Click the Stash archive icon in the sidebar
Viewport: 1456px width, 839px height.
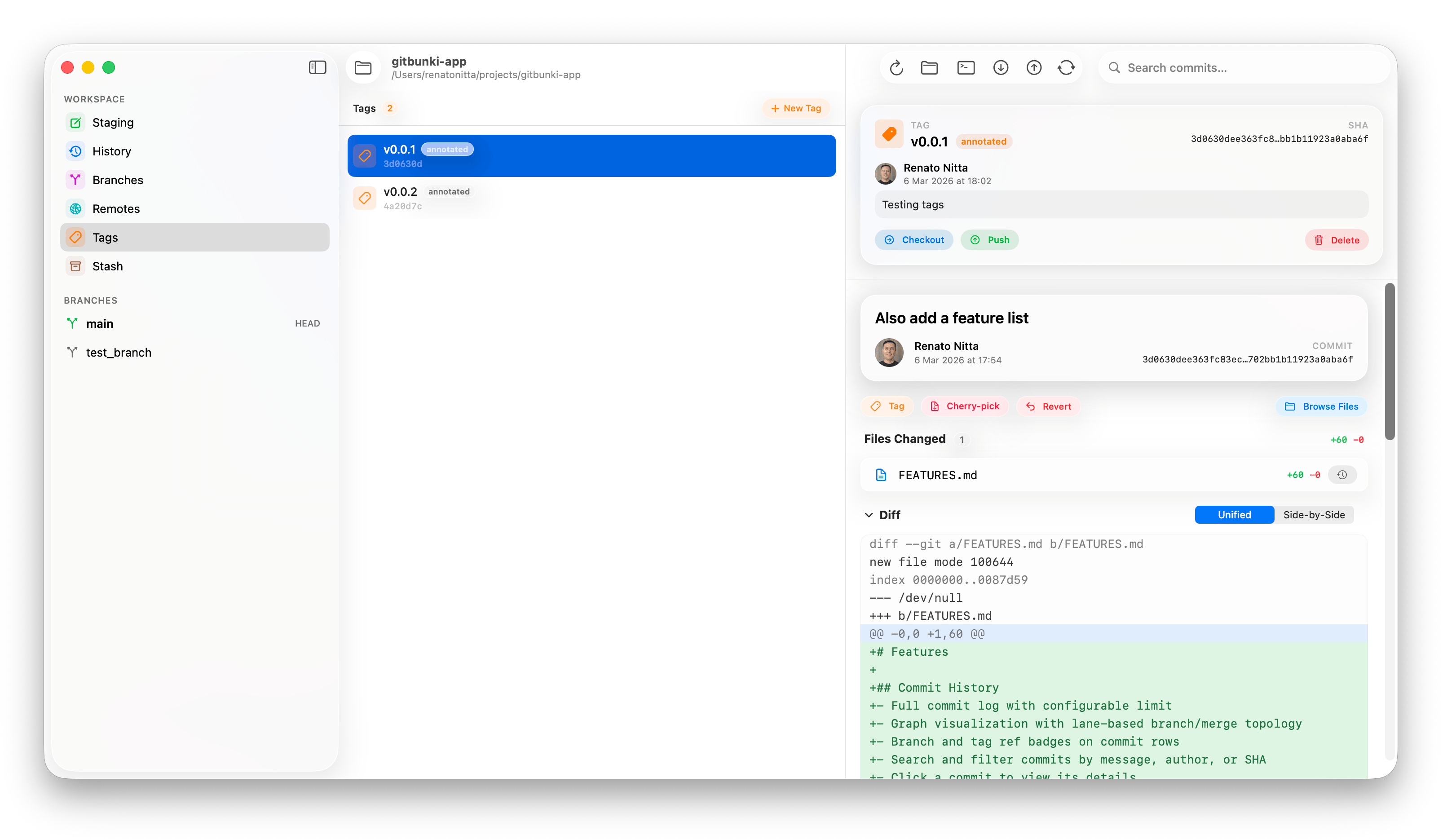[75, 267]
